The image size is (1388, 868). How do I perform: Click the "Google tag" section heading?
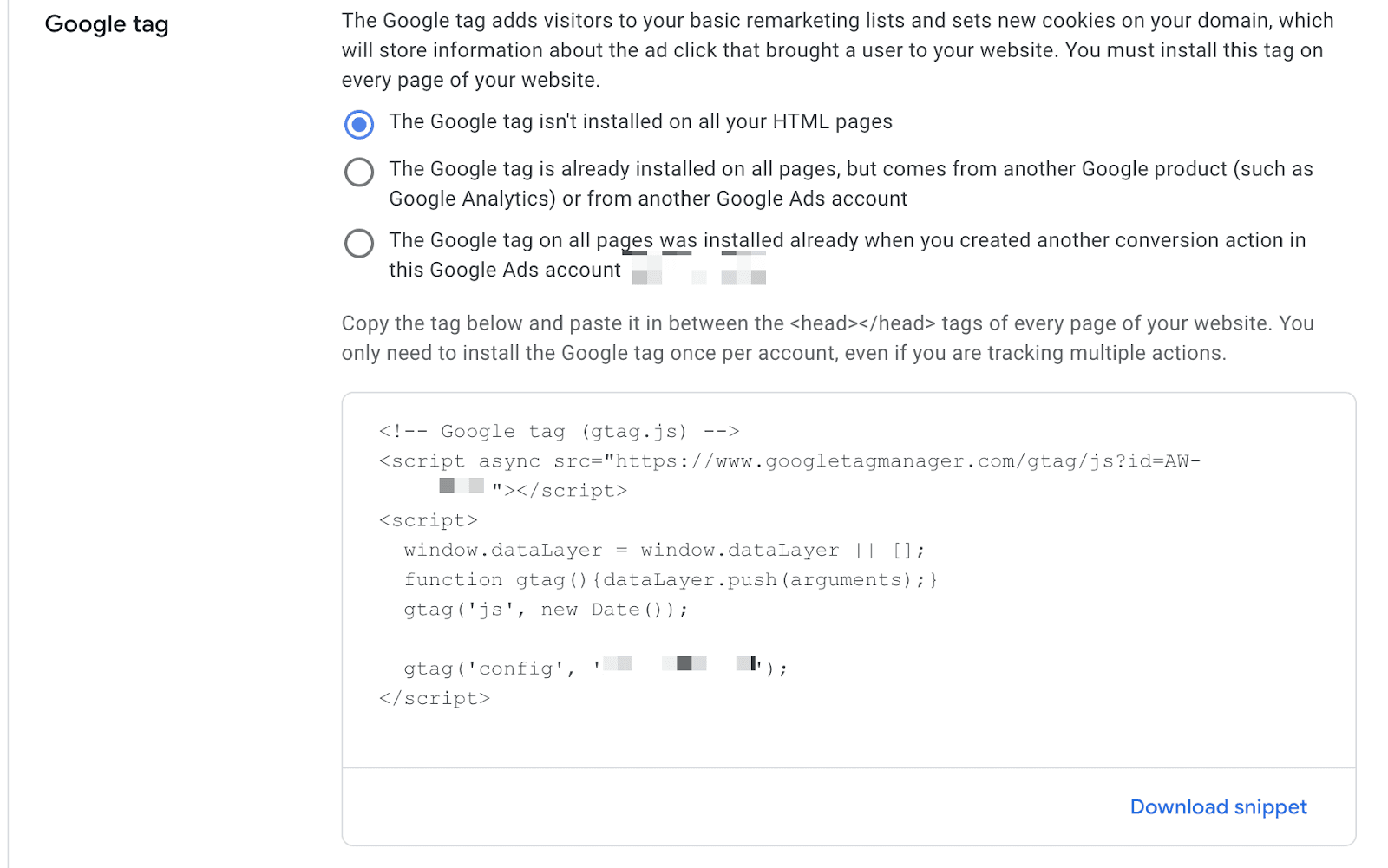[x=107, y=24]
